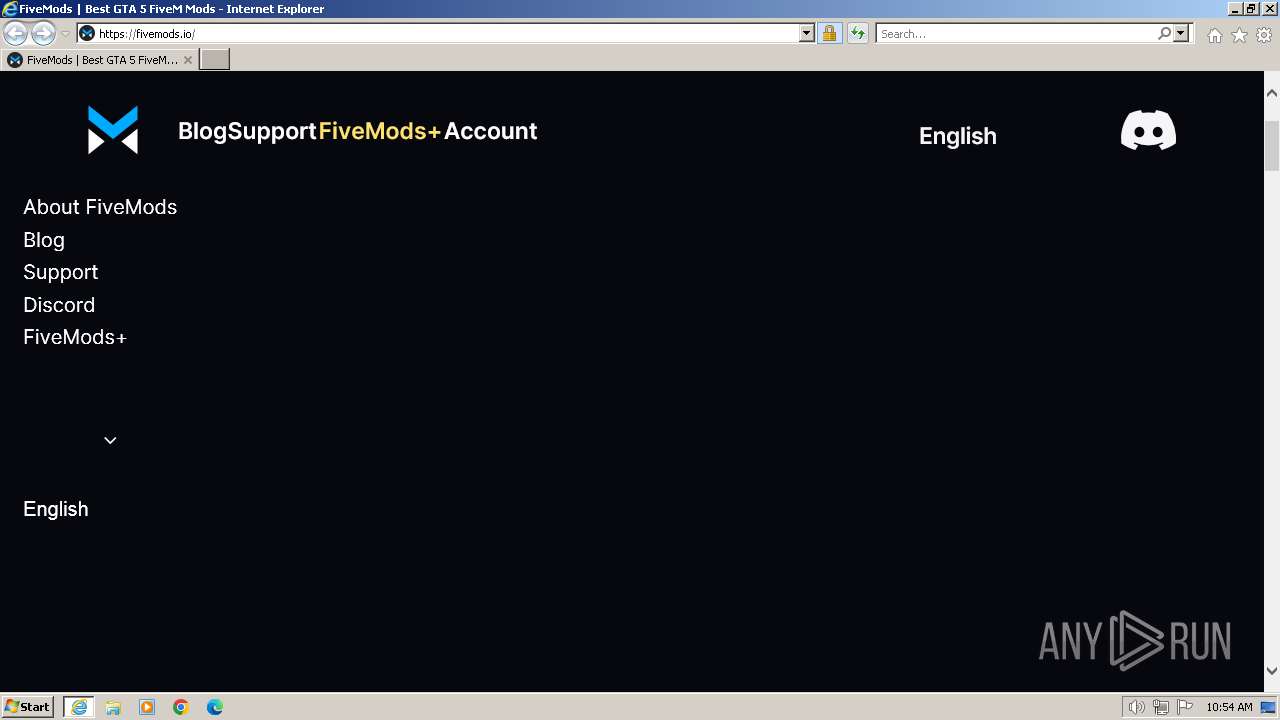Open Blog in top navigation

[x=203, y=131]
